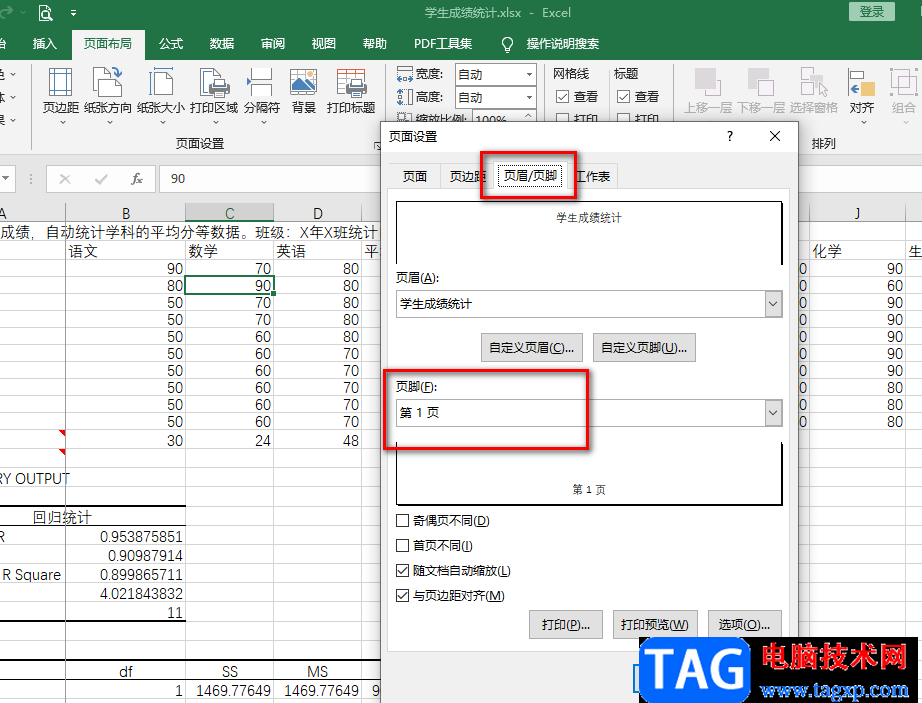
Task: Click the lightbulb search icon
Action: point(507,44)
